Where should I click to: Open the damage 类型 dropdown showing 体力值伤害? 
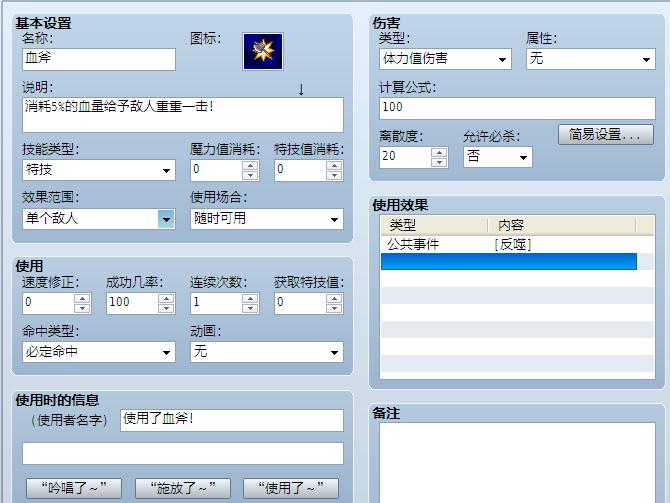445,59
